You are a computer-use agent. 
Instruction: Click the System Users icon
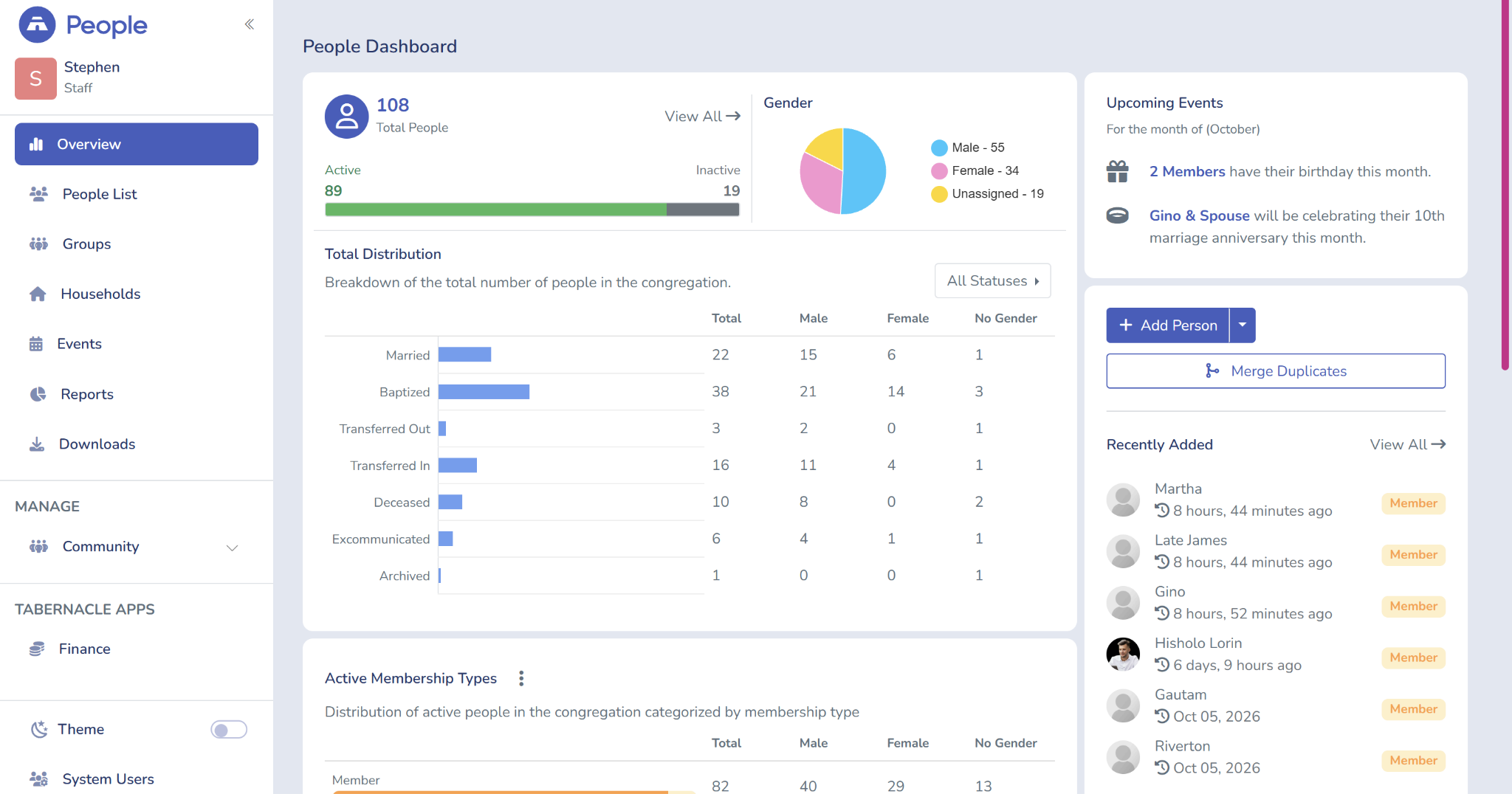coord(38,779)
